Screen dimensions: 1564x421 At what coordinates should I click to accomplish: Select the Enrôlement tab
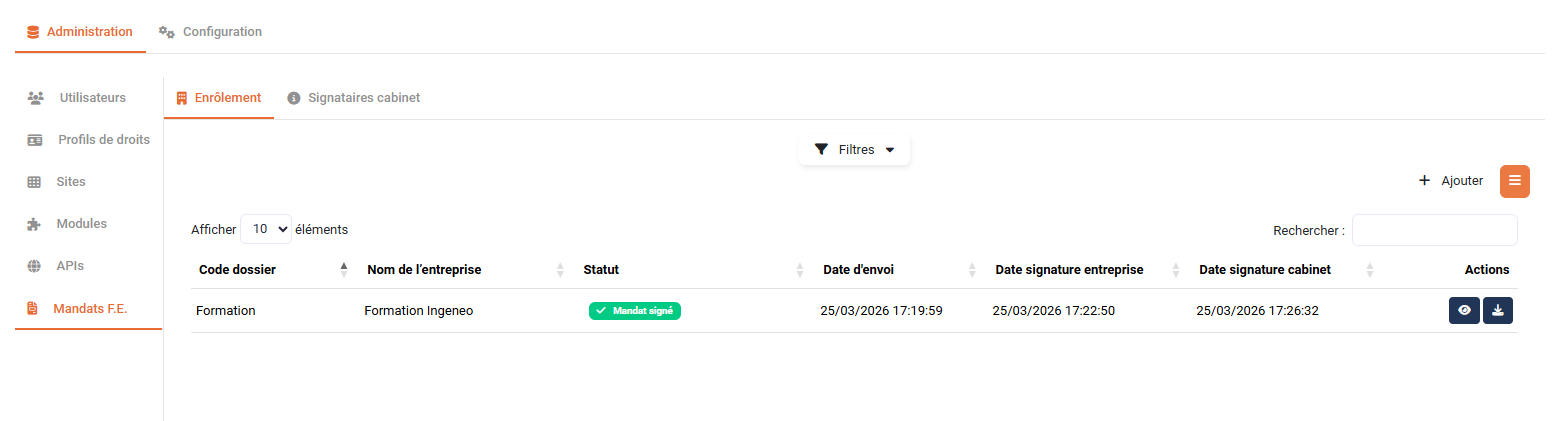[x=219, y=98]
